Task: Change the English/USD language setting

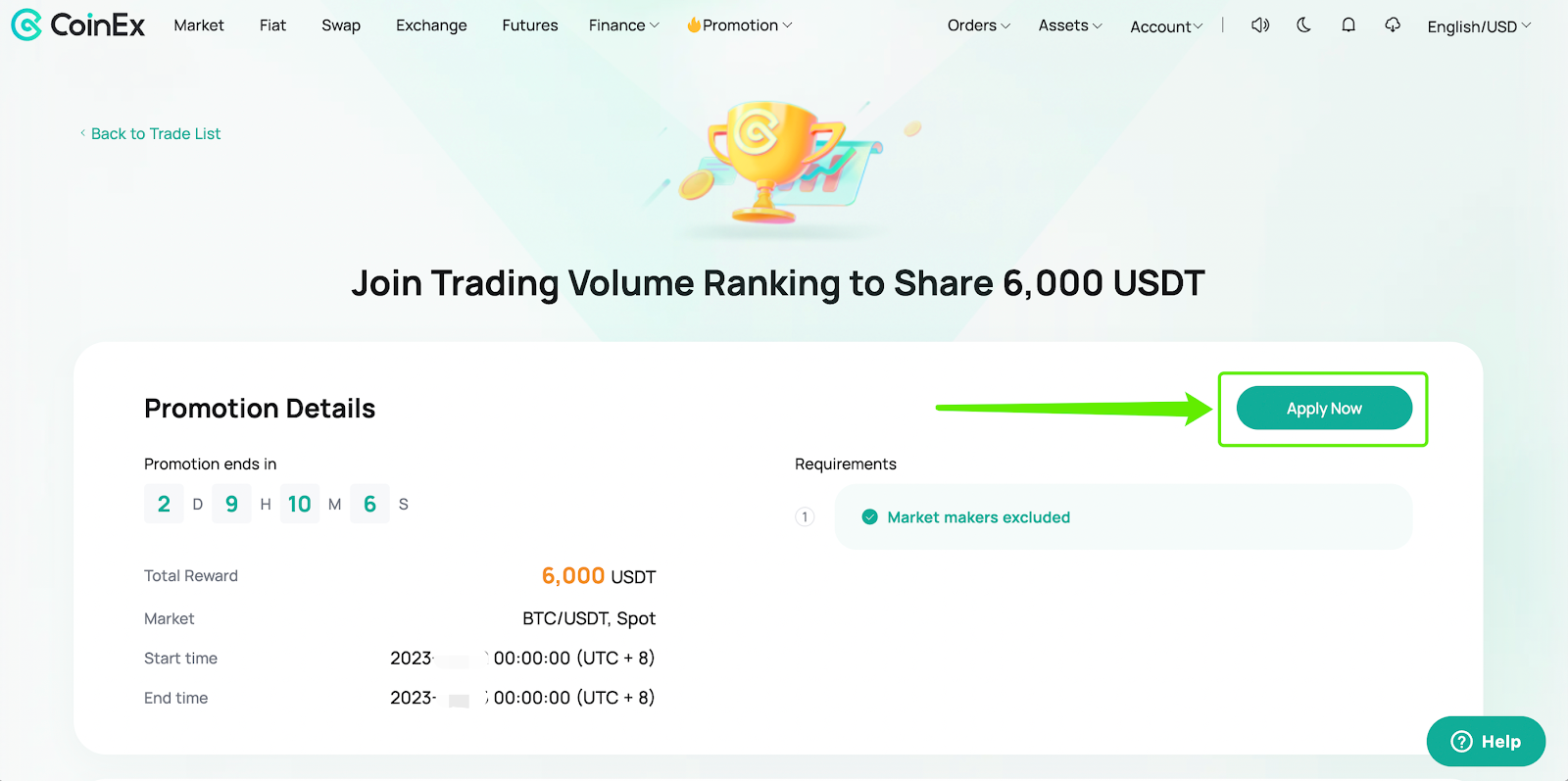Action: click(1478, 26)
